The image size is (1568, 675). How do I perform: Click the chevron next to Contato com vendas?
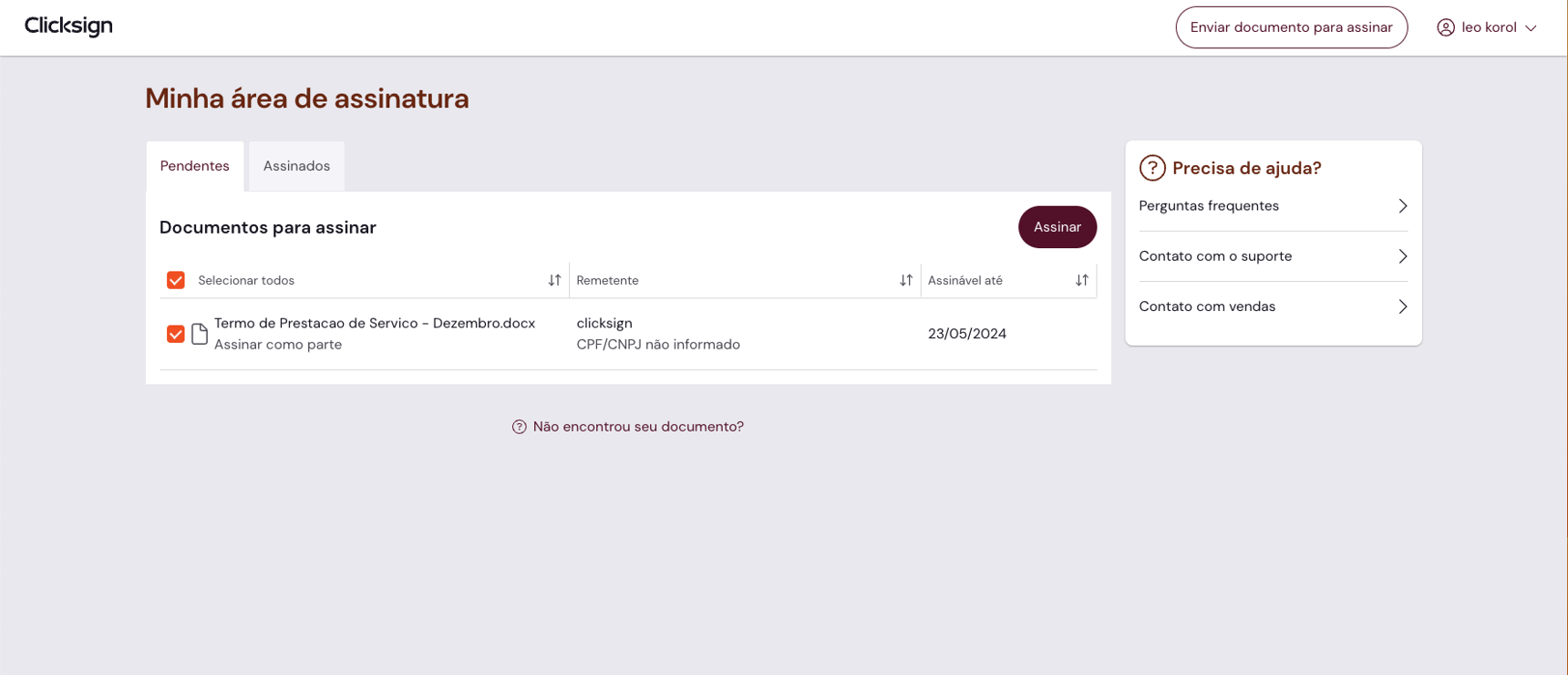tap(1401, 306)
